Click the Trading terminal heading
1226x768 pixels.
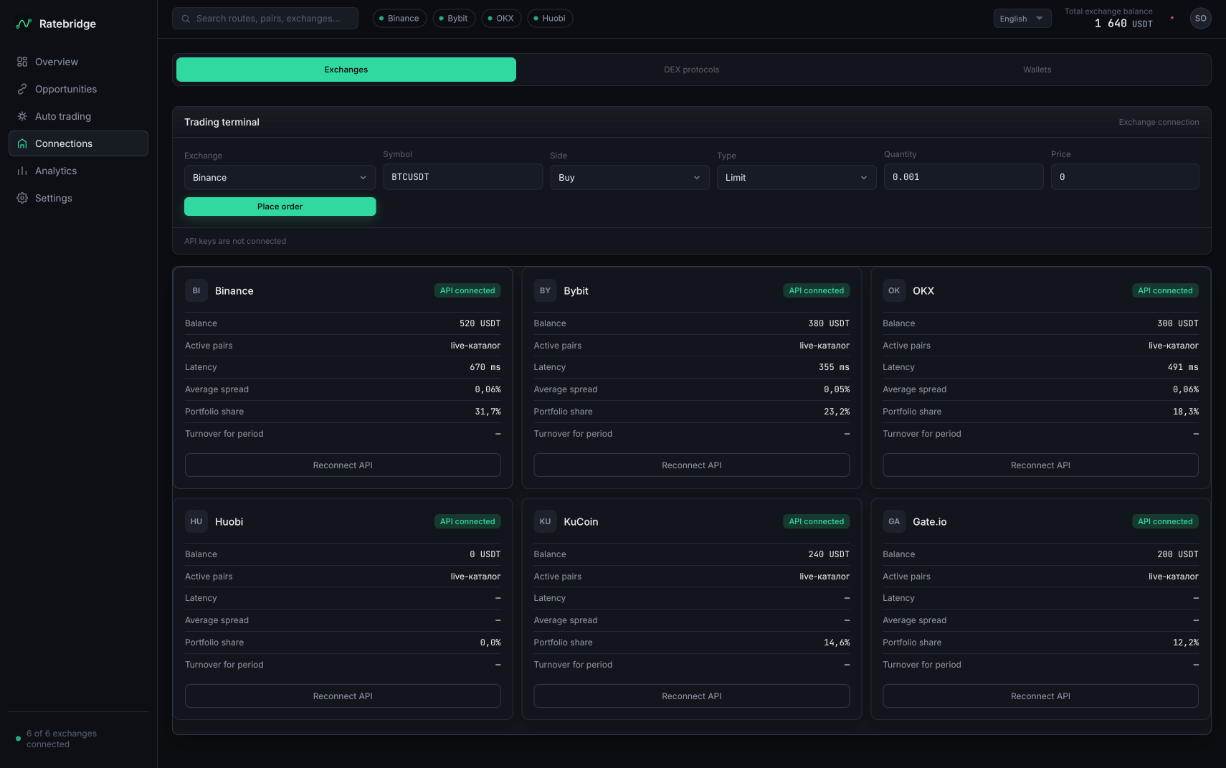222,122
